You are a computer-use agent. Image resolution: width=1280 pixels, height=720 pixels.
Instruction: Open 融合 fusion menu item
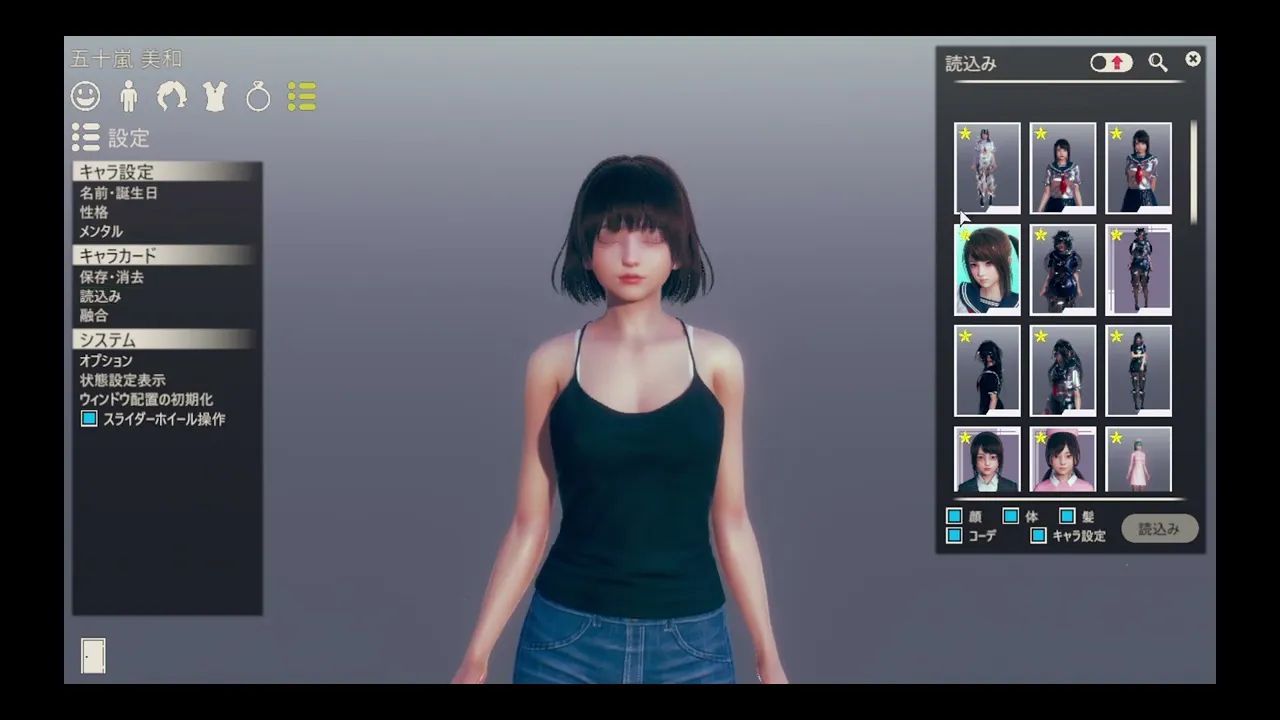click(94, 315)
